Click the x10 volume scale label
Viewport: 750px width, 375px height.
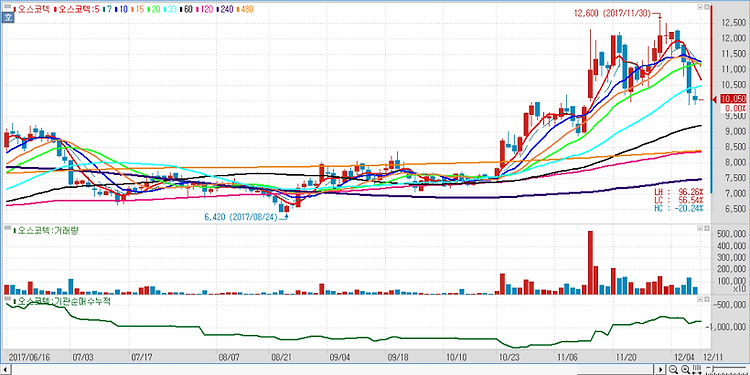coord(739,288)
